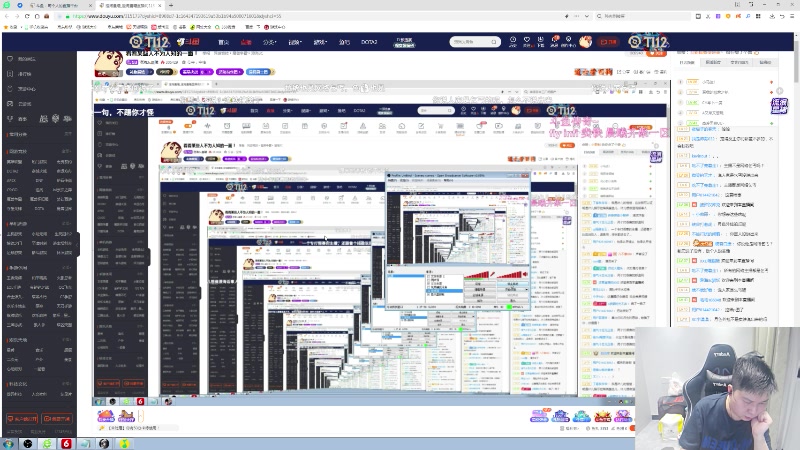The height and width of the screenshot is (450, 800).
Task: Open the DOTA2 navigation item
Action: coord(369,42)
